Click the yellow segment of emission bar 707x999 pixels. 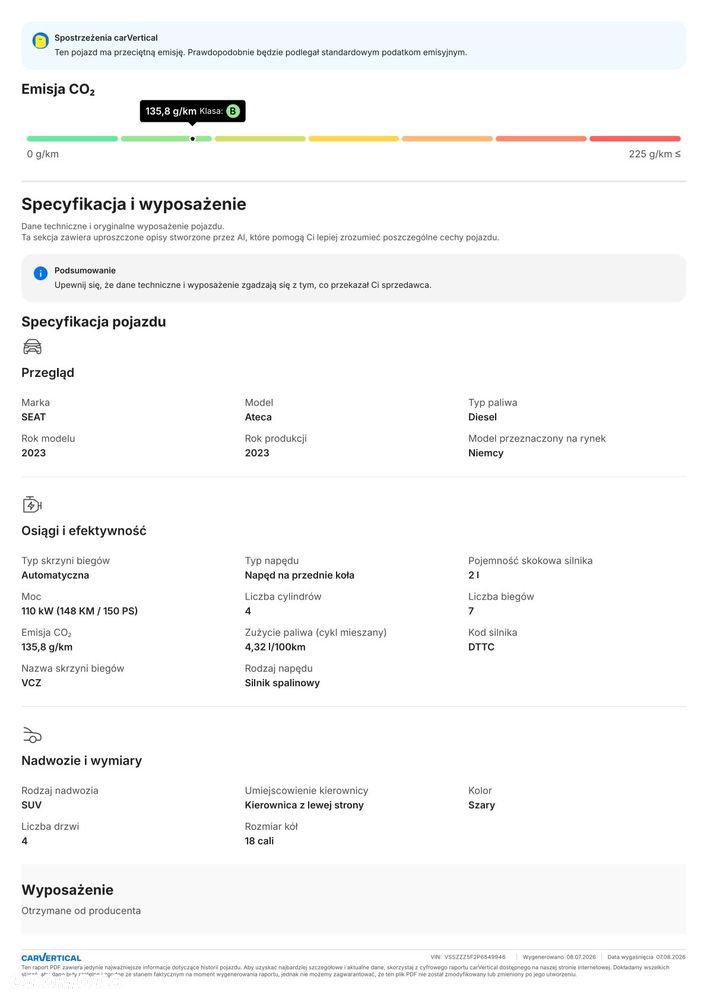(354, 139)
